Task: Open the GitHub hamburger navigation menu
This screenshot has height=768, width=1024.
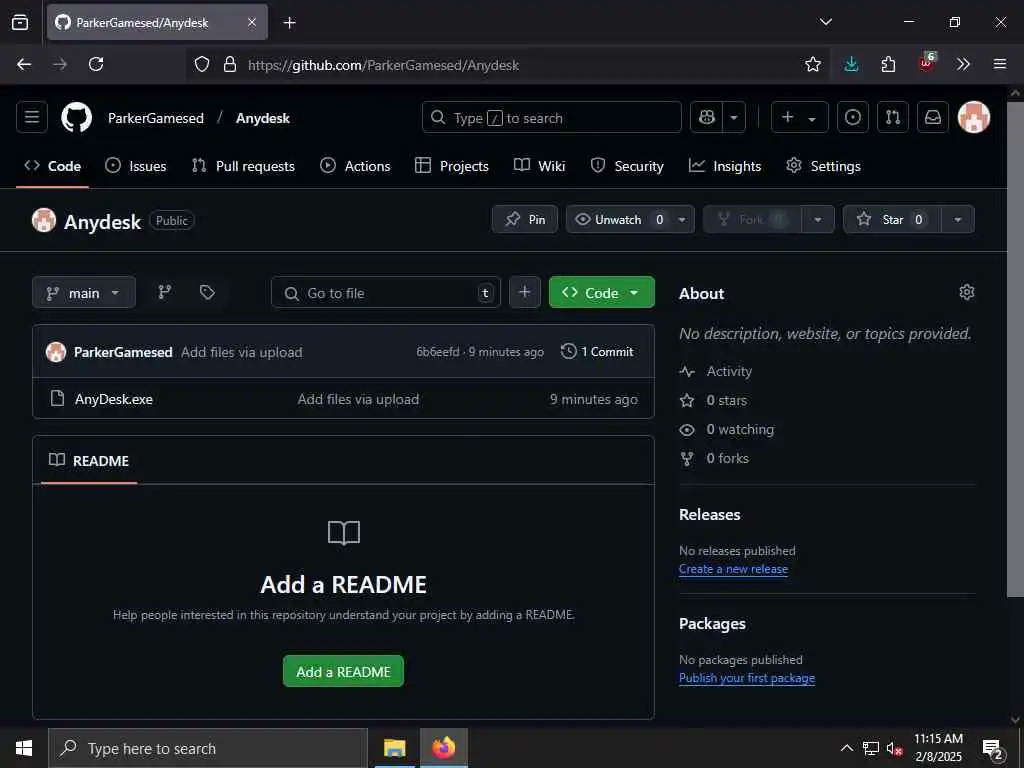Action: click(x=32, y=118)
